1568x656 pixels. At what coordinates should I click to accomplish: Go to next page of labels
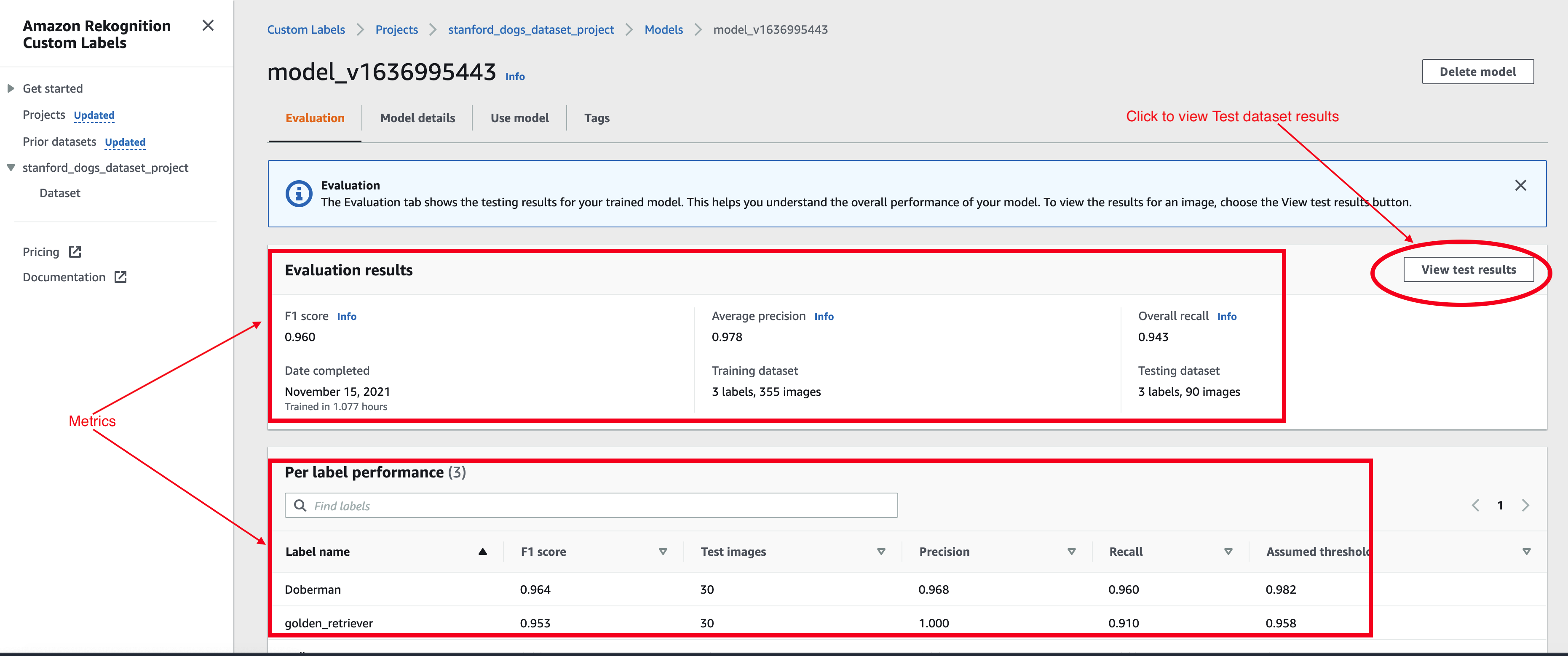click(1525, 506)
